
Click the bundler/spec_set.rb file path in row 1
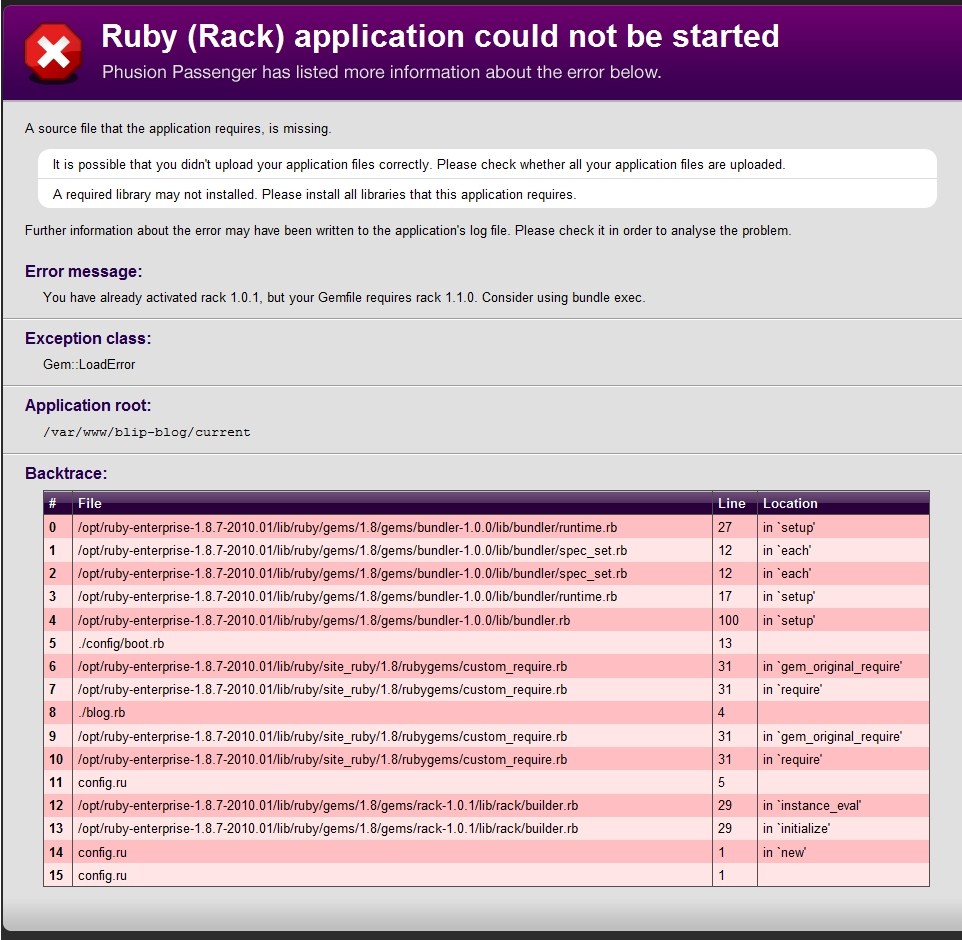point(352,550)
